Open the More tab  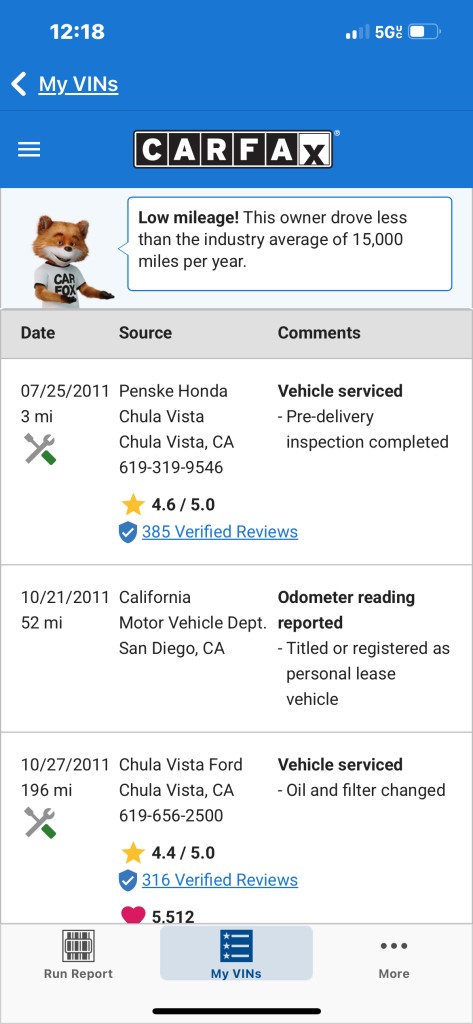[x=394, y=959]
